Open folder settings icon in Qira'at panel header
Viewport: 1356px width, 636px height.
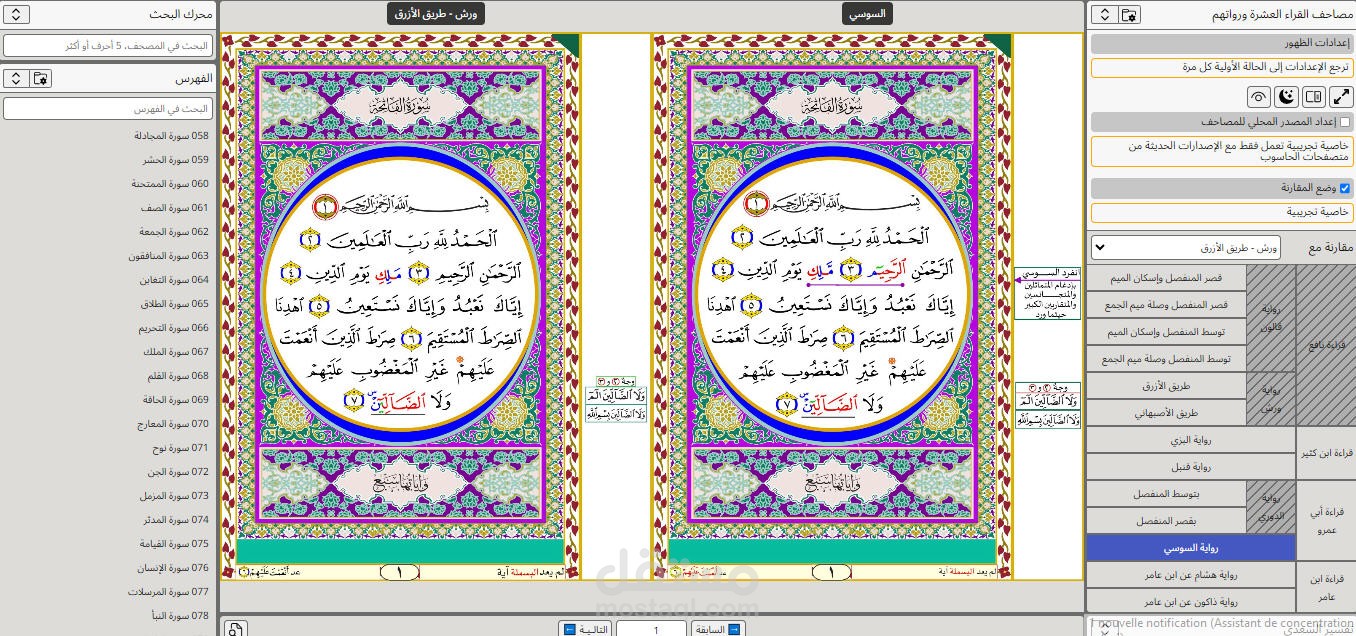pyautogui.click(x=1129, y=14)
